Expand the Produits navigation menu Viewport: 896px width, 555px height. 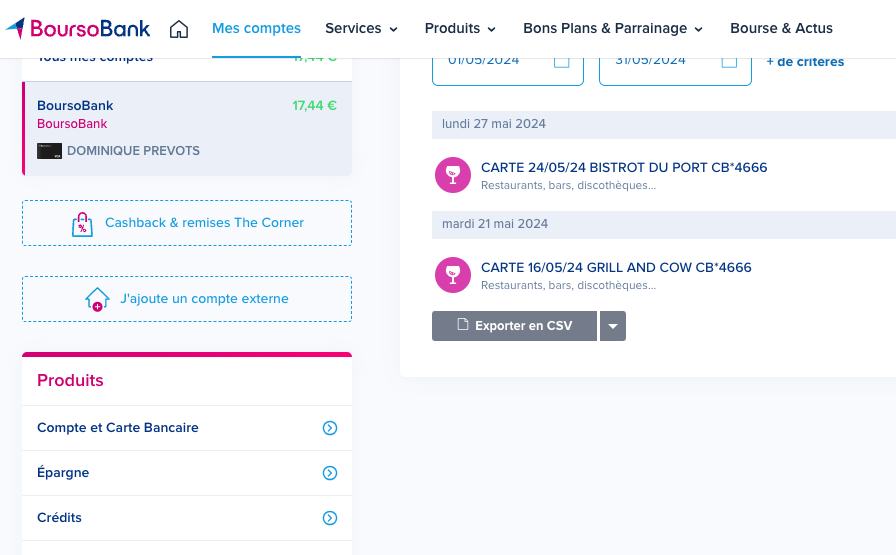coord(460,28)
